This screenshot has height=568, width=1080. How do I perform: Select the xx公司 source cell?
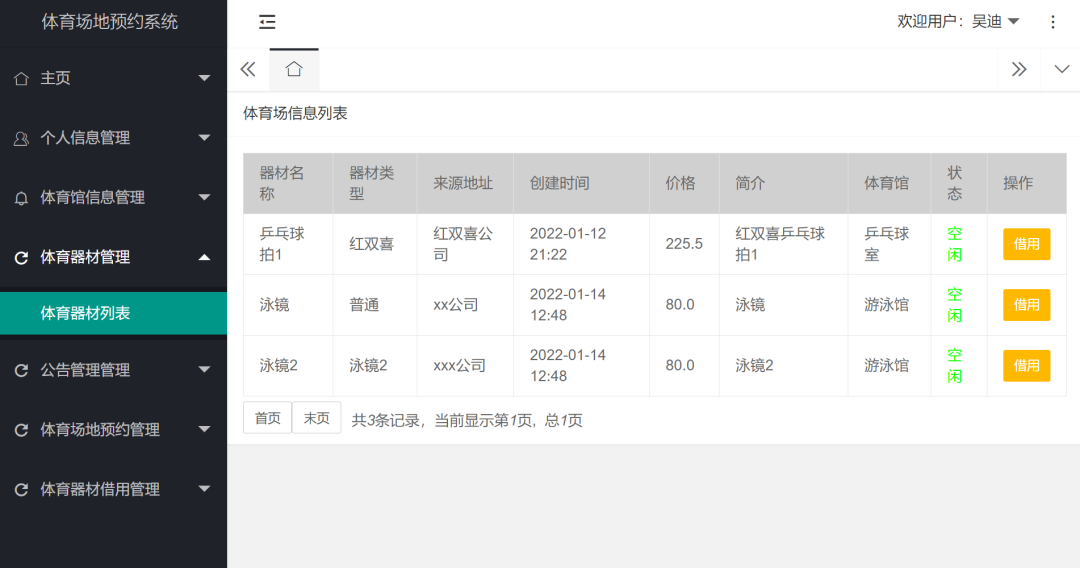[x=465, y=305]
